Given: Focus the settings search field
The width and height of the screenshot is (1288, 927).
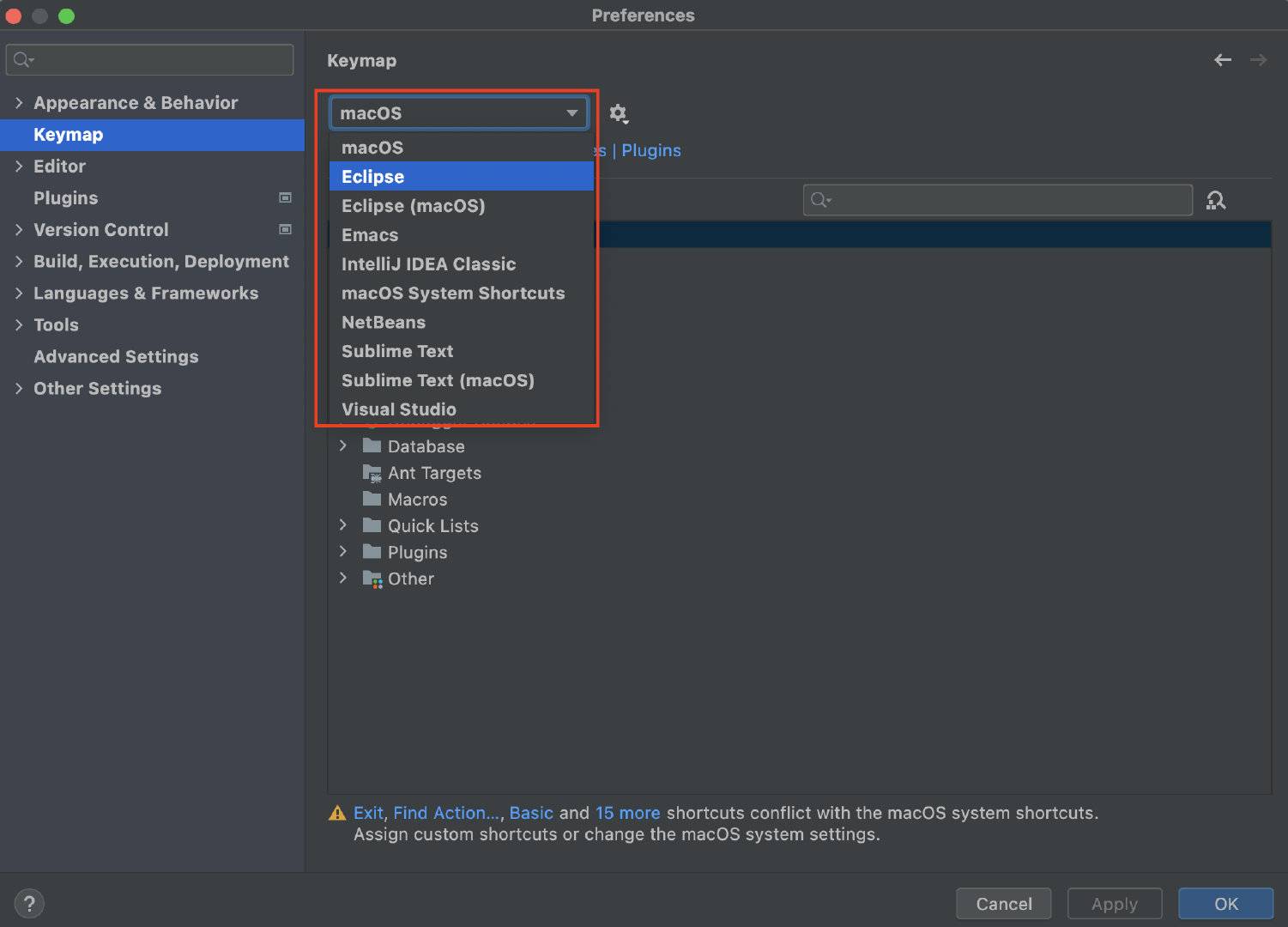Looking at the screenshot, I should click(x=150, y=60).
